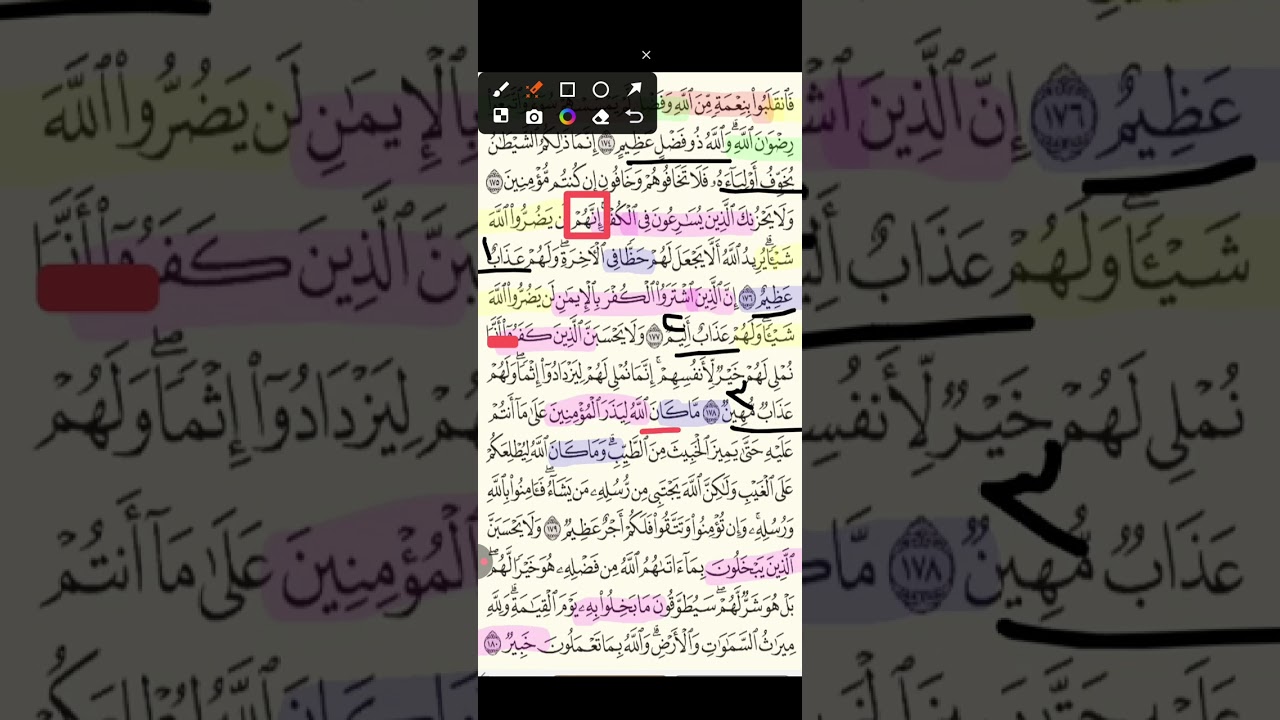Close the drawing toolbar with X
This screenshot has width=1280, height=720.
click(x=646, y=55)
